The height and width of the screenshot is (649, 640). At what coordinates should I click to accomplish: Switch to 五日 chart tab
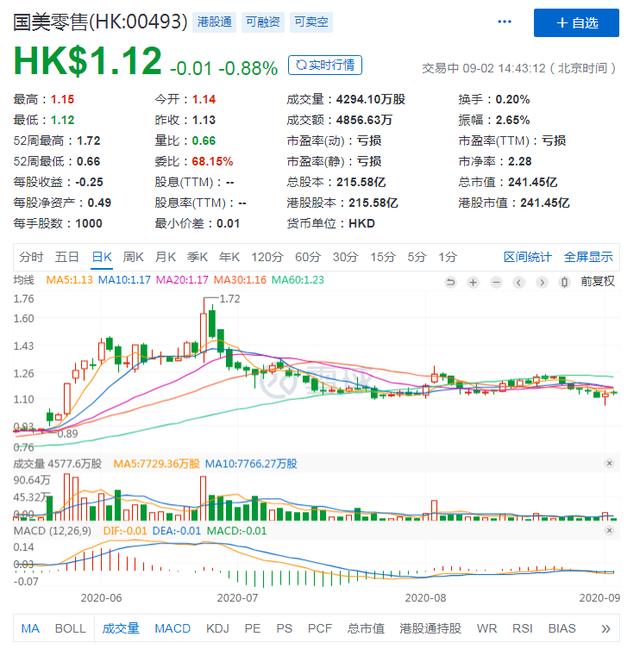[x=67, y=257]
